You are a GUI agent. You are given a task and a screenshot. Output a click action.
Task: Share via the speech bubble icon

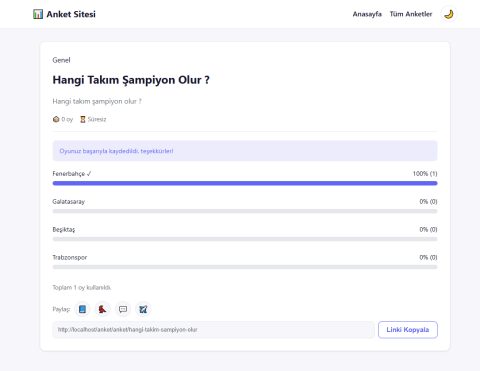coord(123,309)
